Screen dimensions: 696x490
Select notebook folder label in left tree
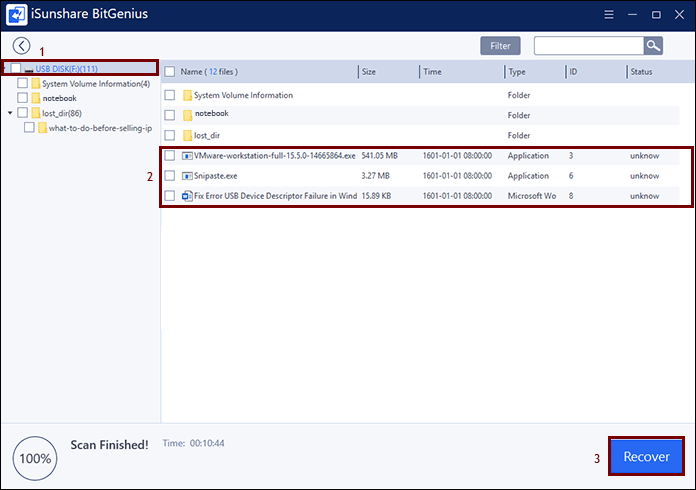pyautogui.click(x=59, y=98)
